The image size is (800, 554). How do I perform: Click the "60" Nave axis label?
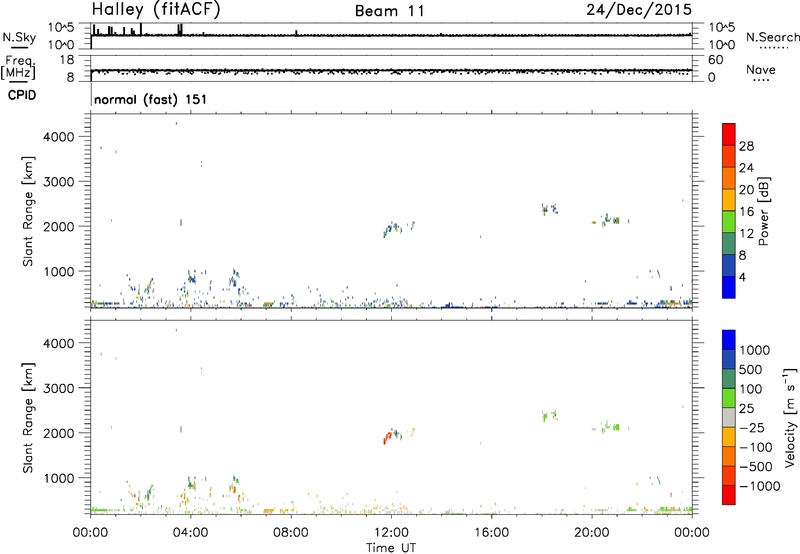click(x=715, y=60)
